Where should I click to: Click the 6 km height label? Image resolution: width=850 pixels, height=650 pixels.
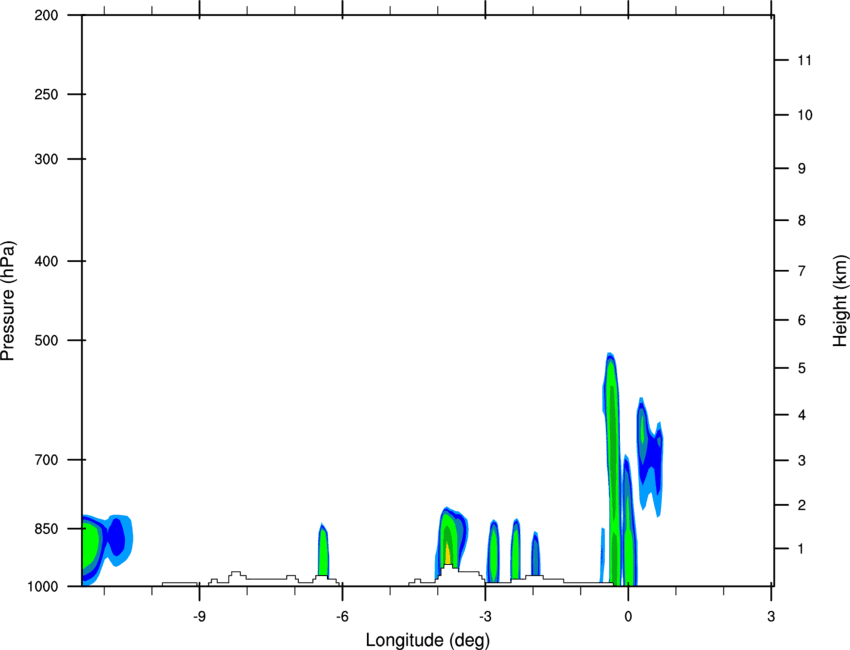click(802, 320)
